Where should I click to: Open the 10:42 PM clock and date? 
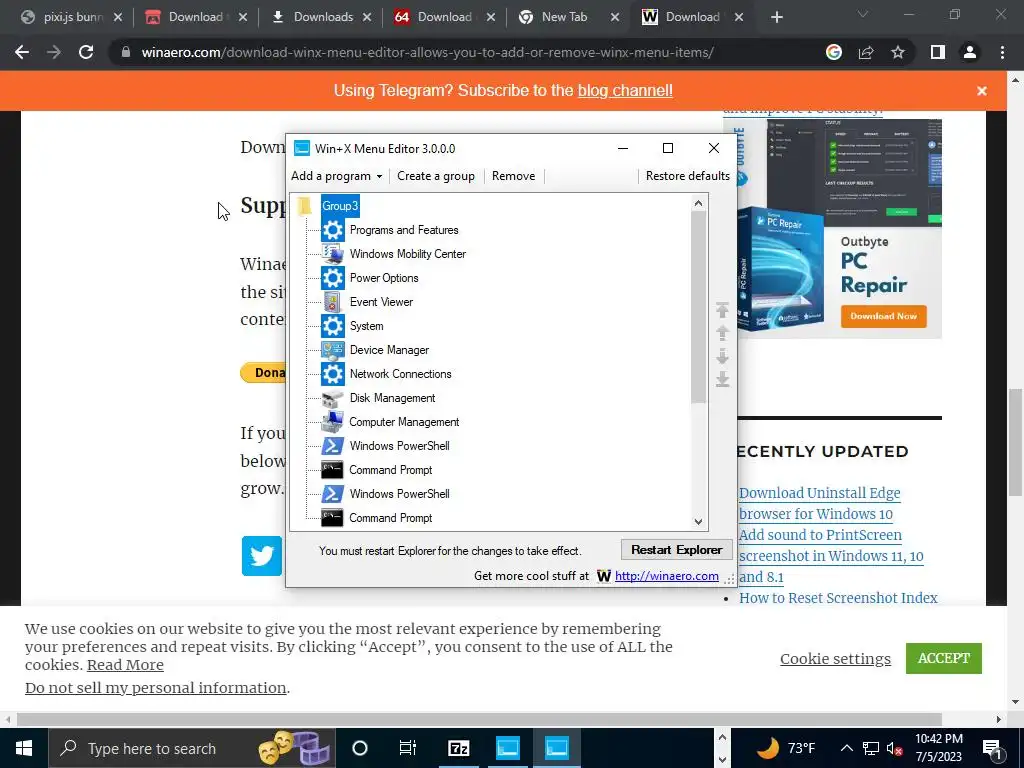pos(938,748)
